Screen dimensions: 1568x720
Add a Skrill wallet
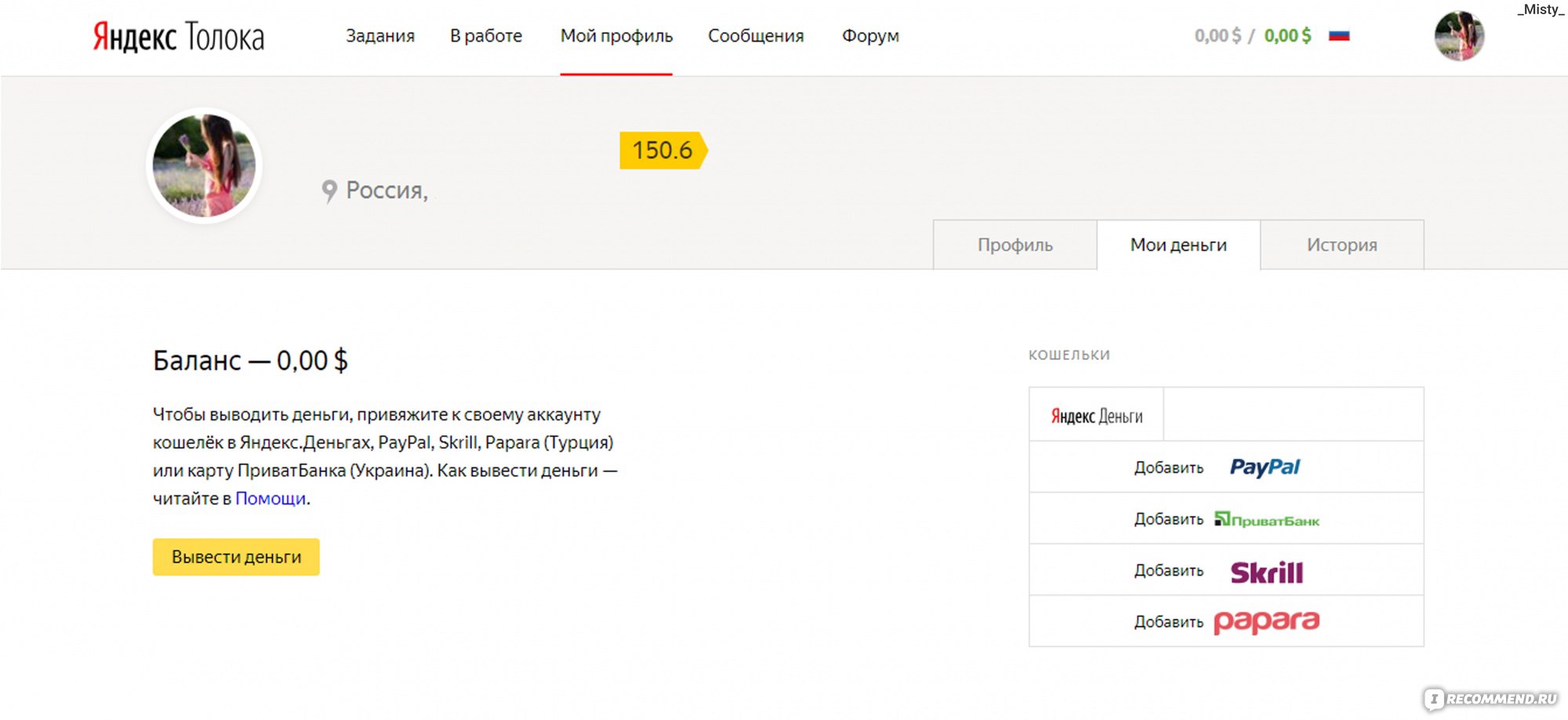click(1226, 570)
